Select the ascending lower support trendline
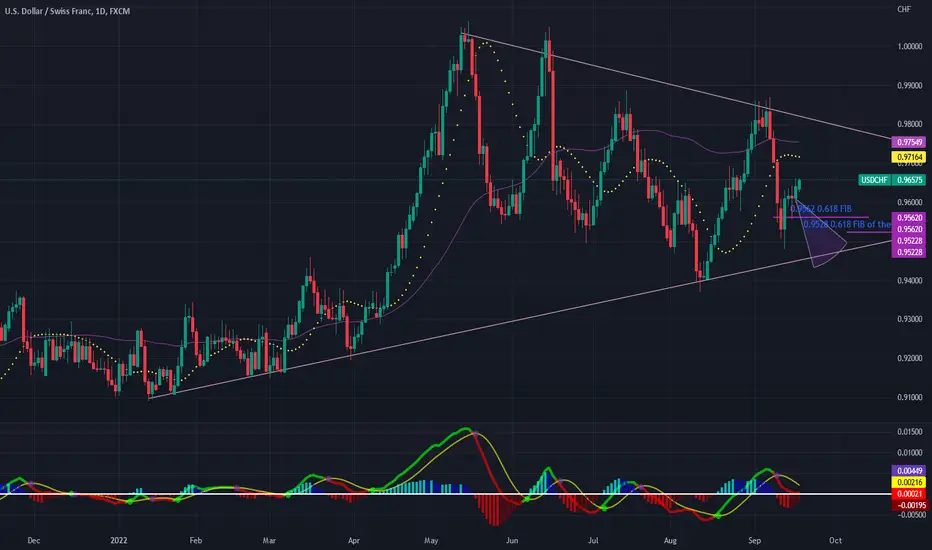The image size is (932, 550). [x=520, y=319]
